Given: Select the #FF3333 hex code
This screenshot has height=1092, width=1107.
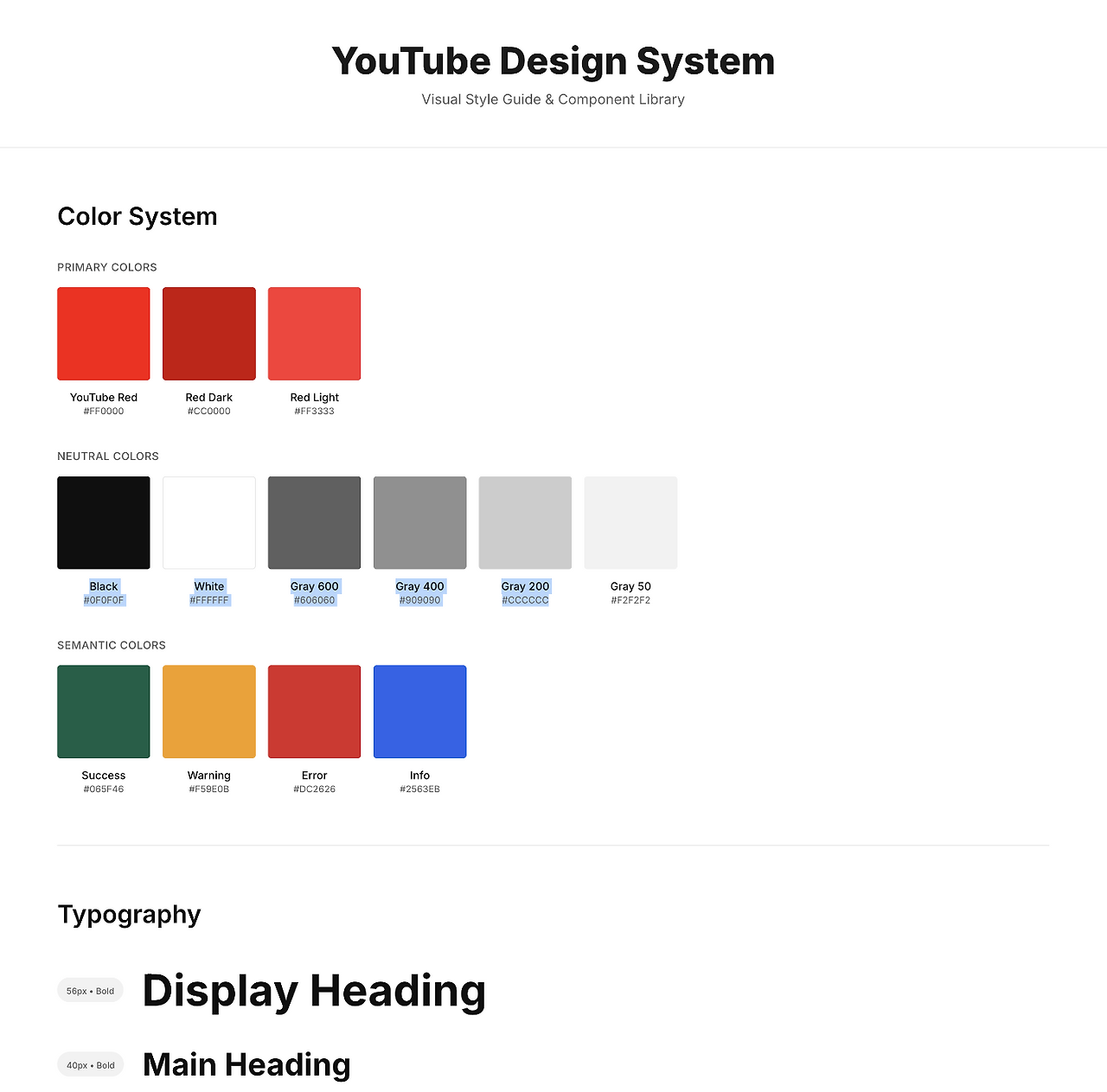Looking at the screenshot, I should tap(315, 412).
